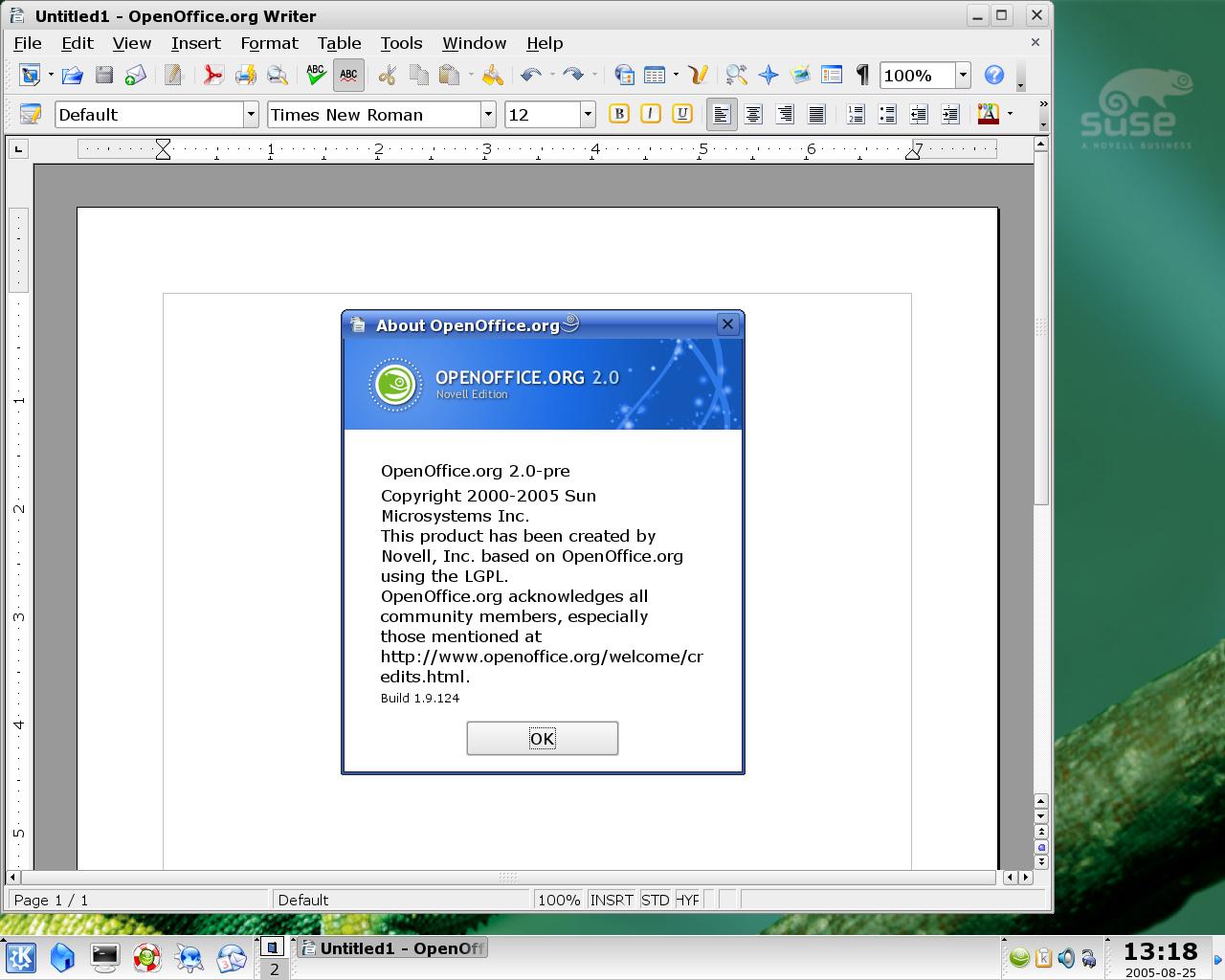
Task: Run the Spellcheck tool
Action: pyautogui.click(x=316, y=75)
